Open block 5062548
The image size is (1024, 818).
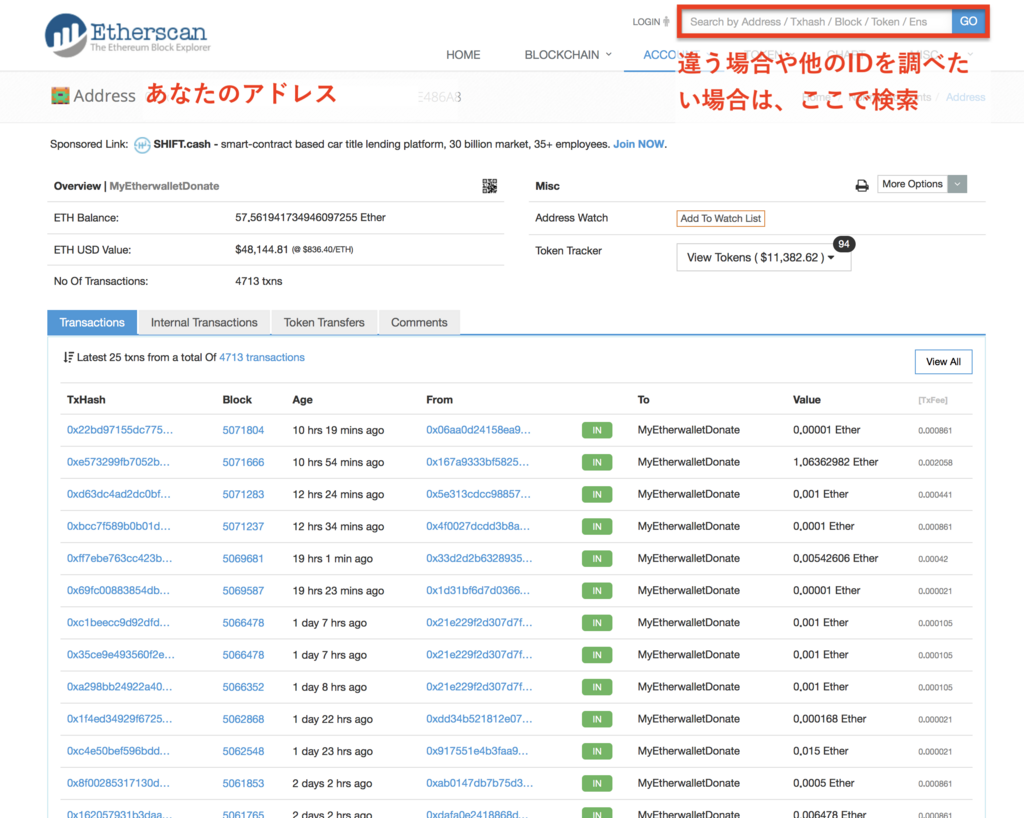(x=243, y=751)
